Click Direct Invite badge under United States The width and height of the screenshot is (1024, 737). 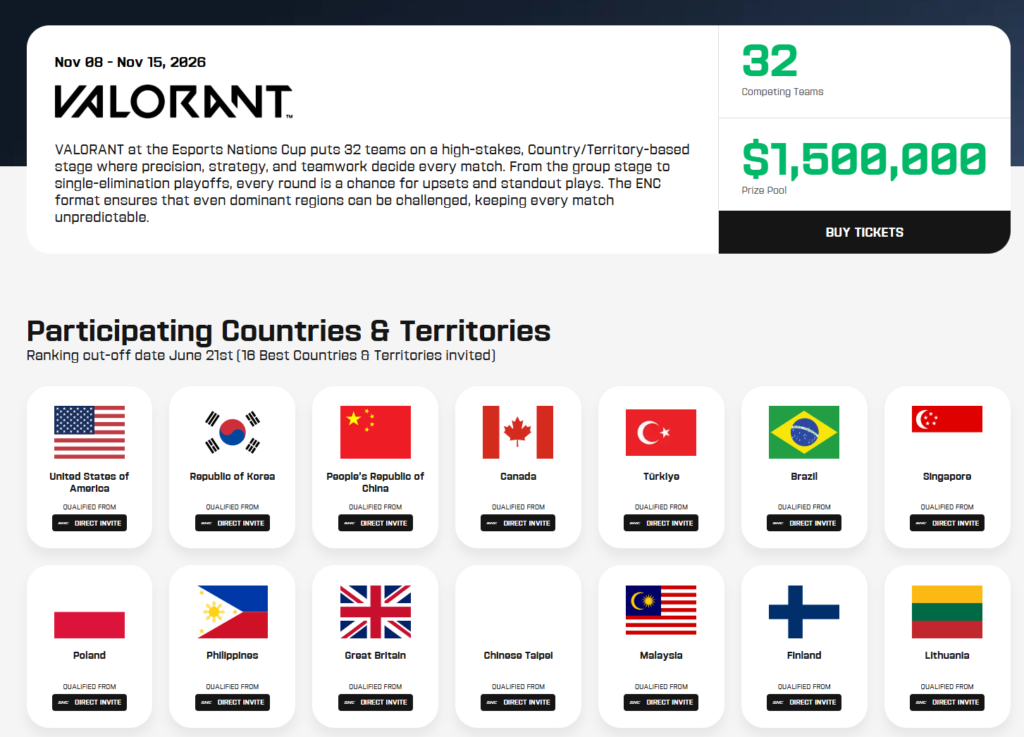coord(89,523)
